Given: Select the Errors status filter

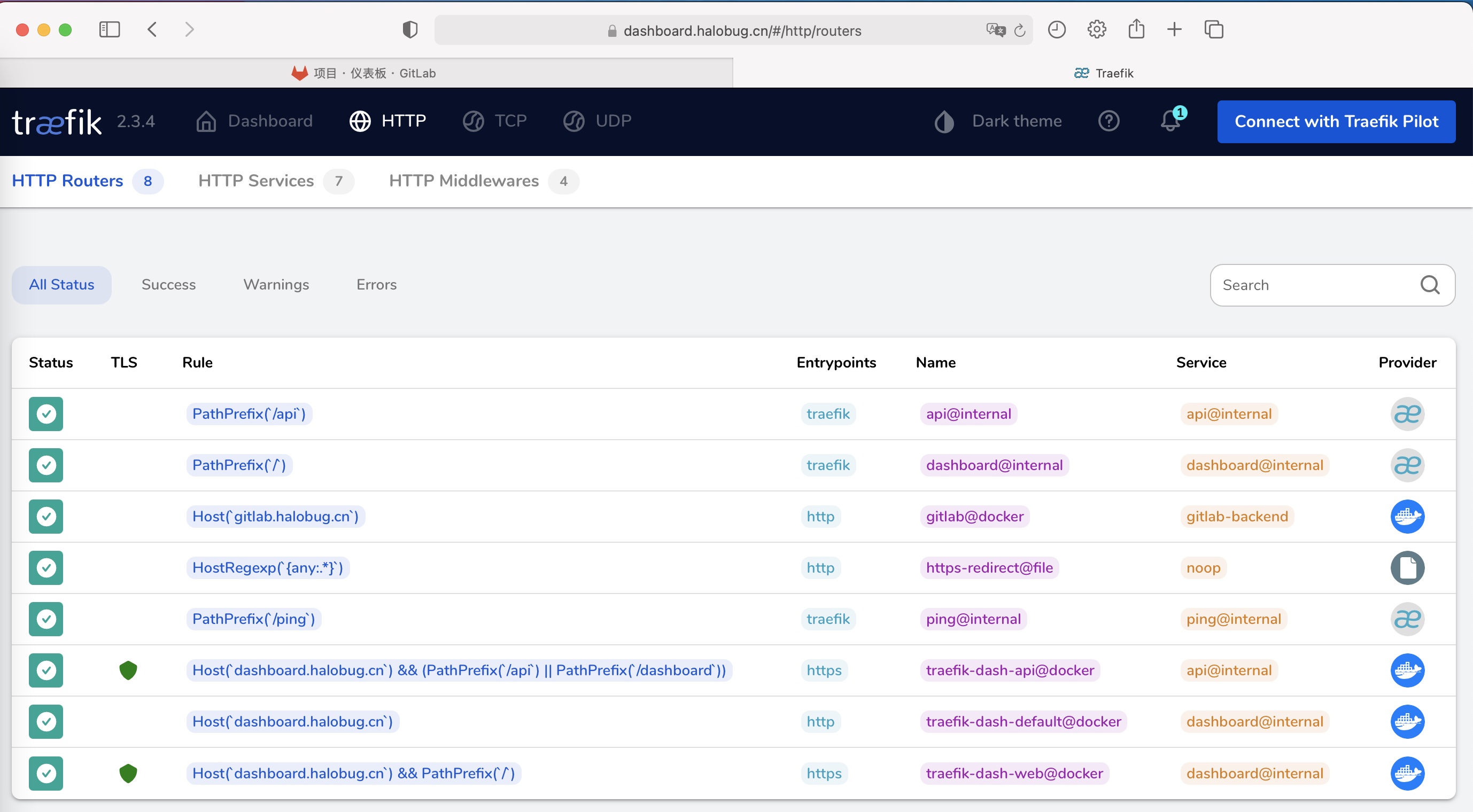Looking at the screenshot, I should coord(377,285).
